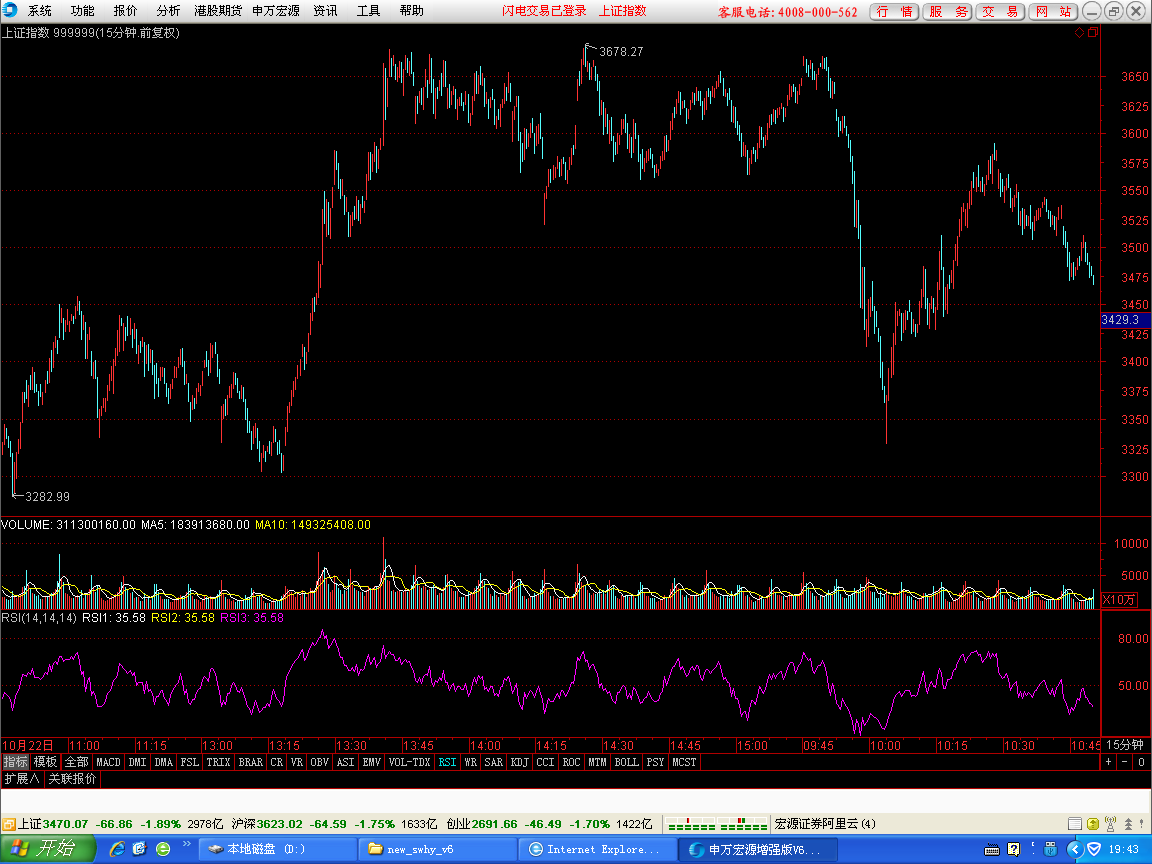Open the 功能 menu
The width and height of the screenshot is (1152, 864).
point(82,10)
